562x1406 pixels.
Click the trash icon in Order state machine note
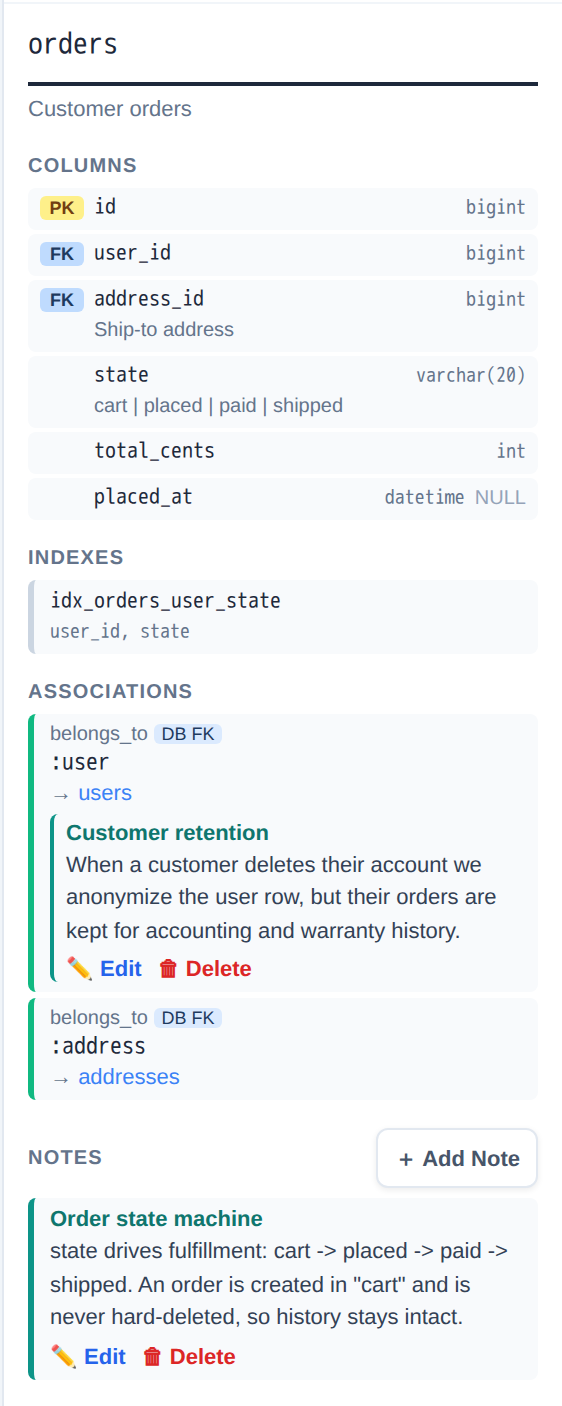152,1356
